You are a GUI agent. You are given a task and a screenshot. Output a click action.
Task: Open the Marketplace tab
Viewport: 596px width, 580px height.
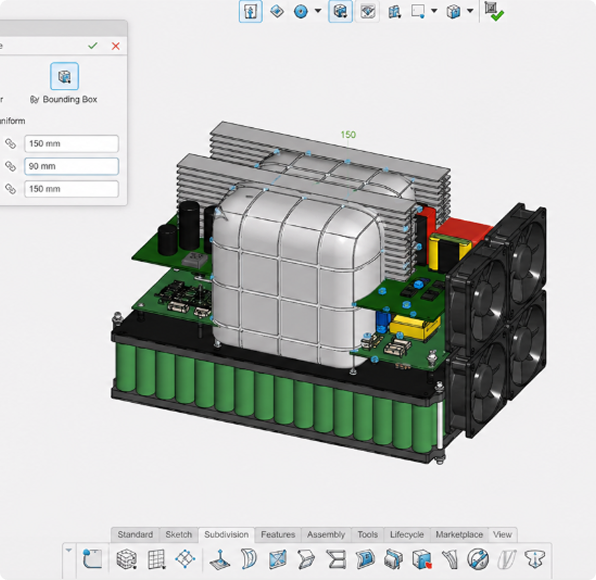point(459,535)
